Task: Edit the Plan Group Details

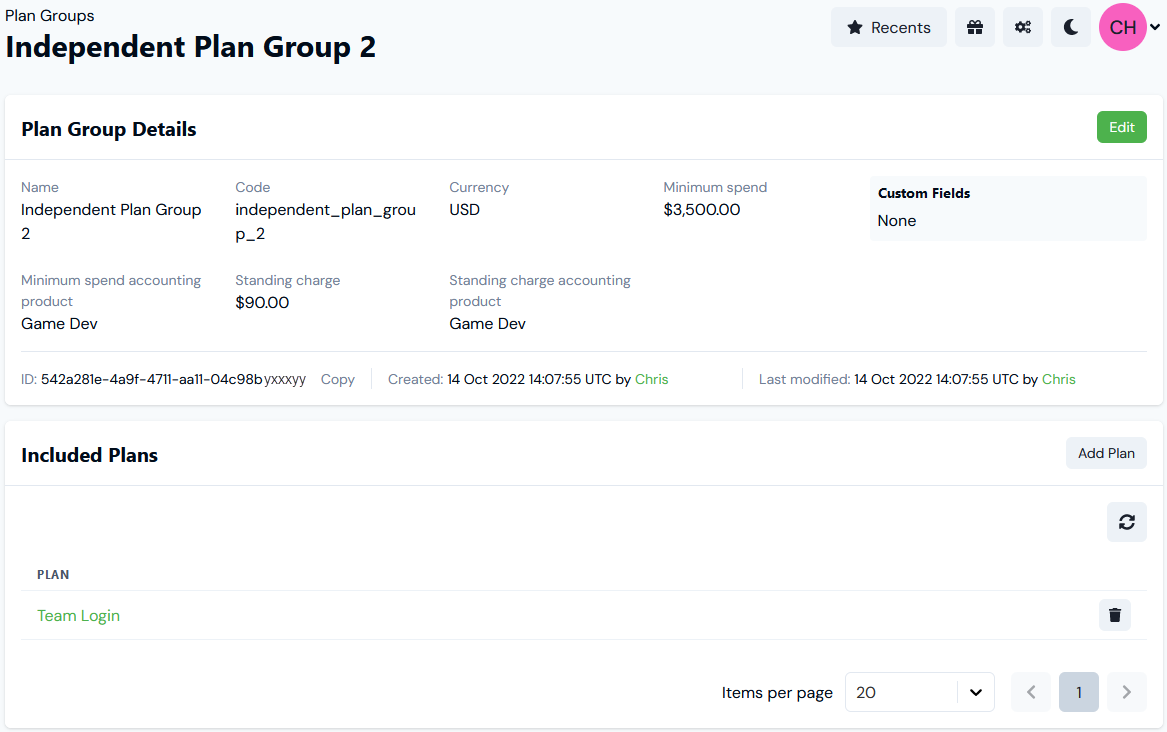Action: click(1121, 127)
